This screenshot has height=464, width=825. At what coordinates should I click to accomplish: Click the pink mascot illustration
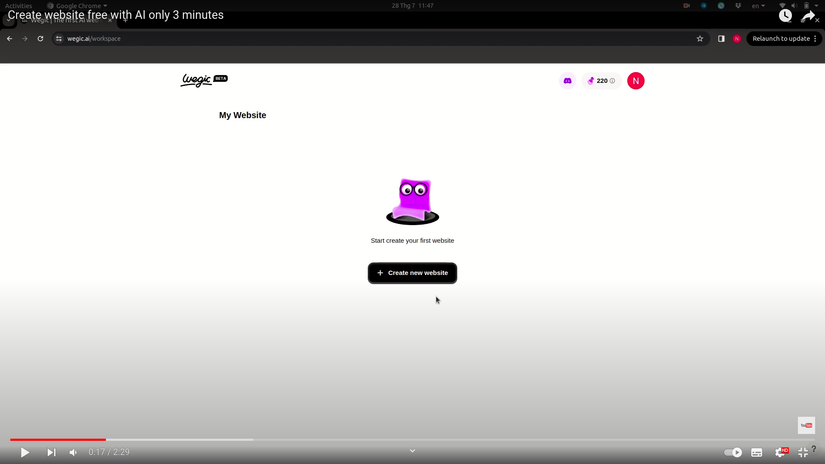point(412,201)
